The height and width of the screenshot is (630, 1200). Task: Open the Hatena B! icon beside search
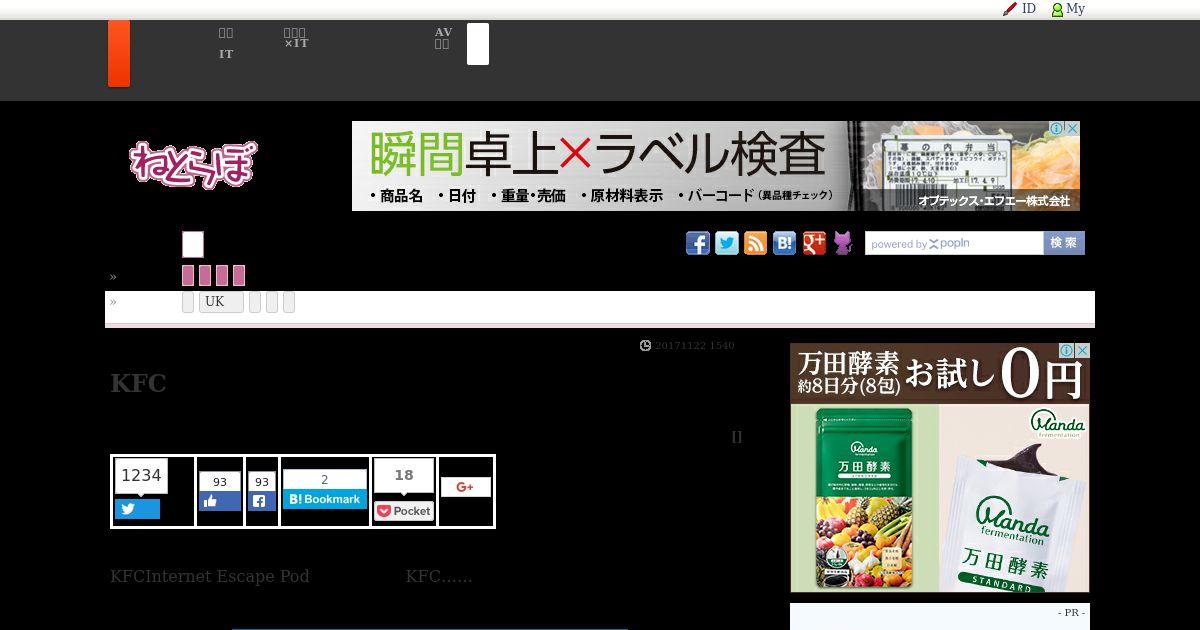coord(785,243)
